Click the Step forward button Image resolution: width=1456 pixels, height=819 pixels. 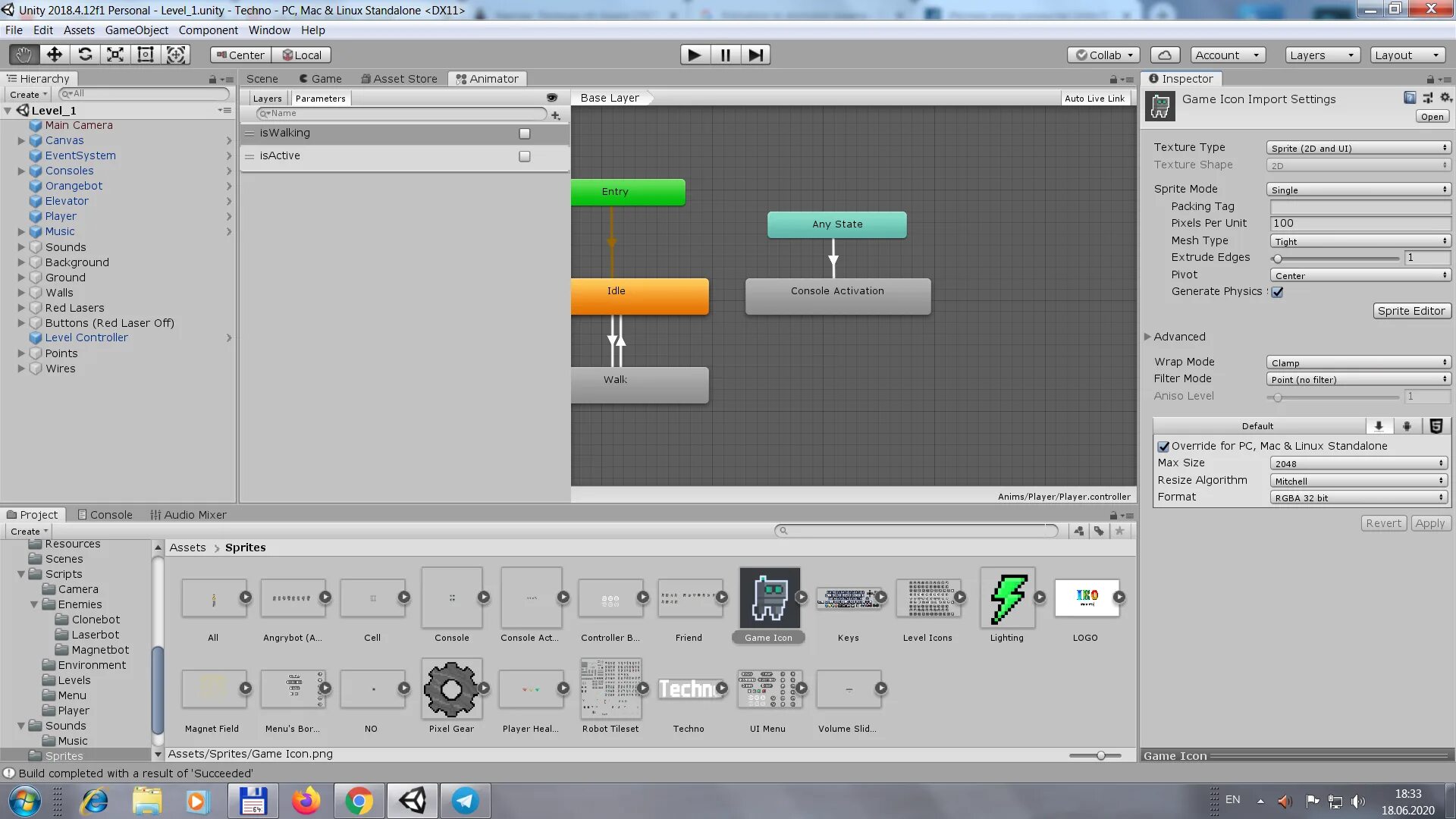pyautogui.click(x=755, y=55)
